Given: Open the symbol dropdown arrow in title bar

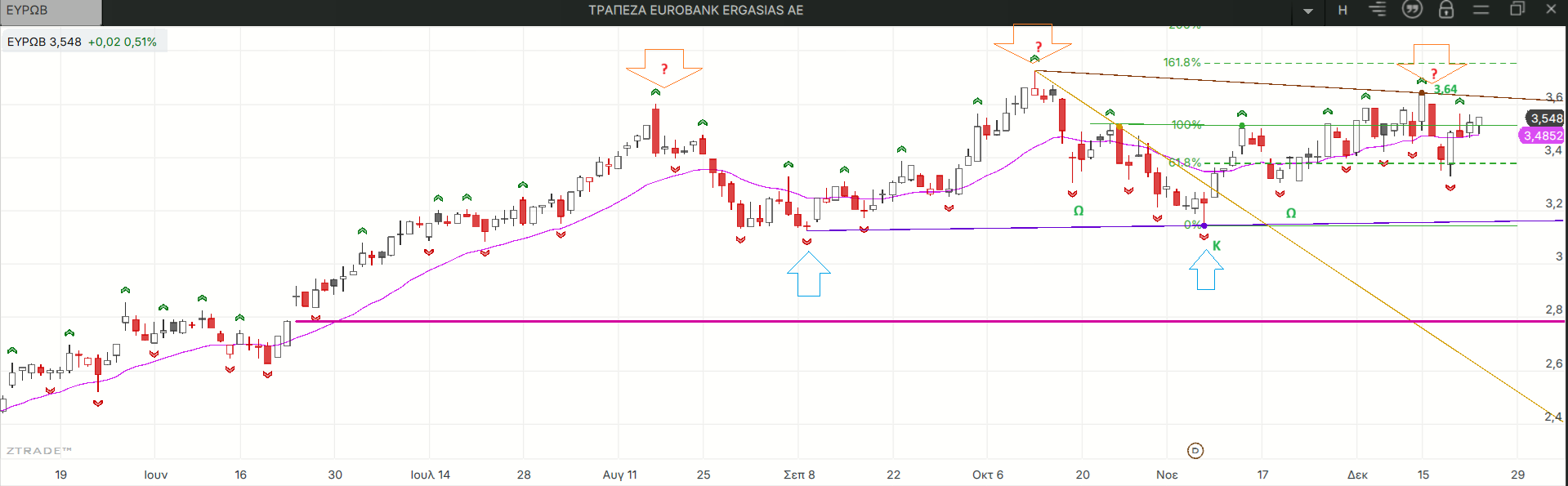Looking at the screenshot, I should coord(1308,11).
